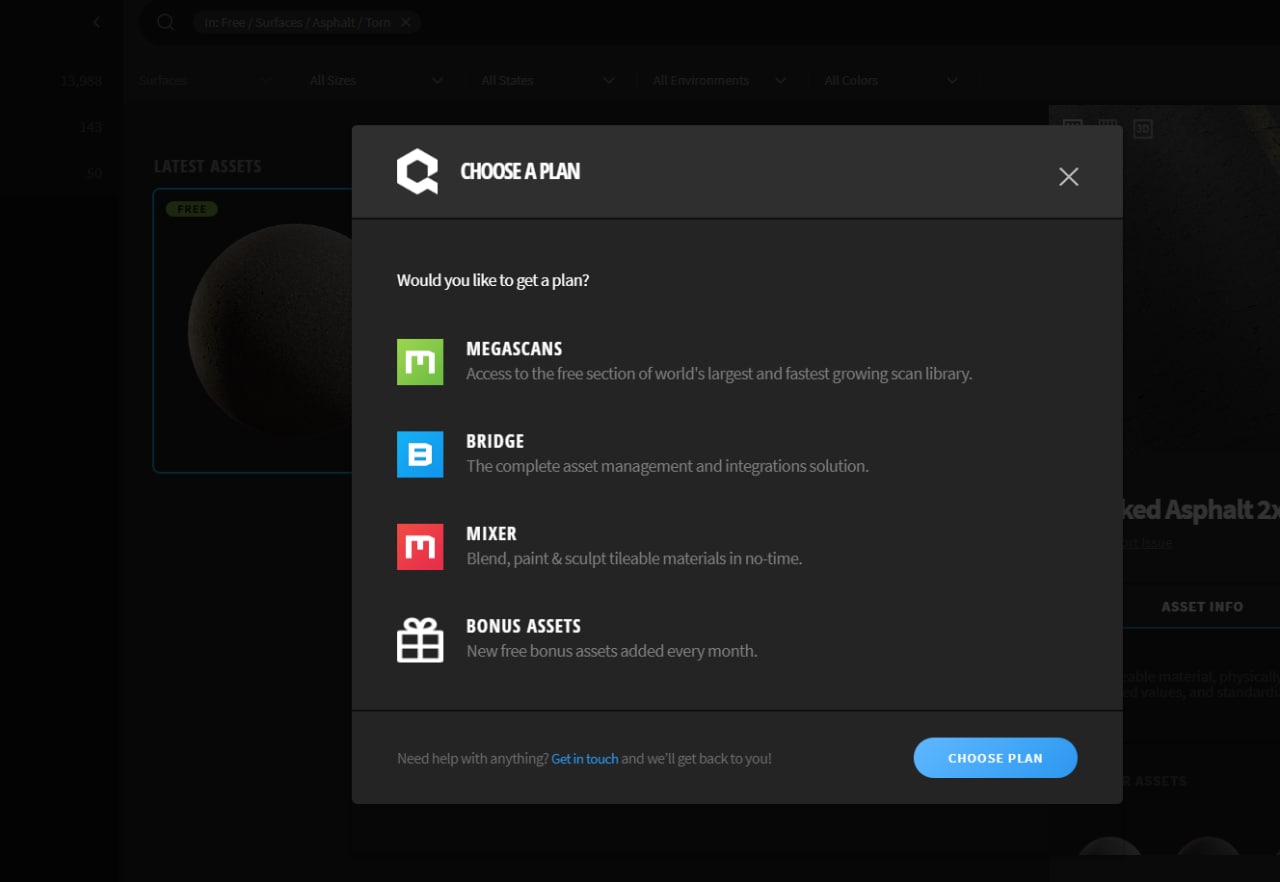
Task: Click the Quixel logo in dialog header
Action: point(417,171)
